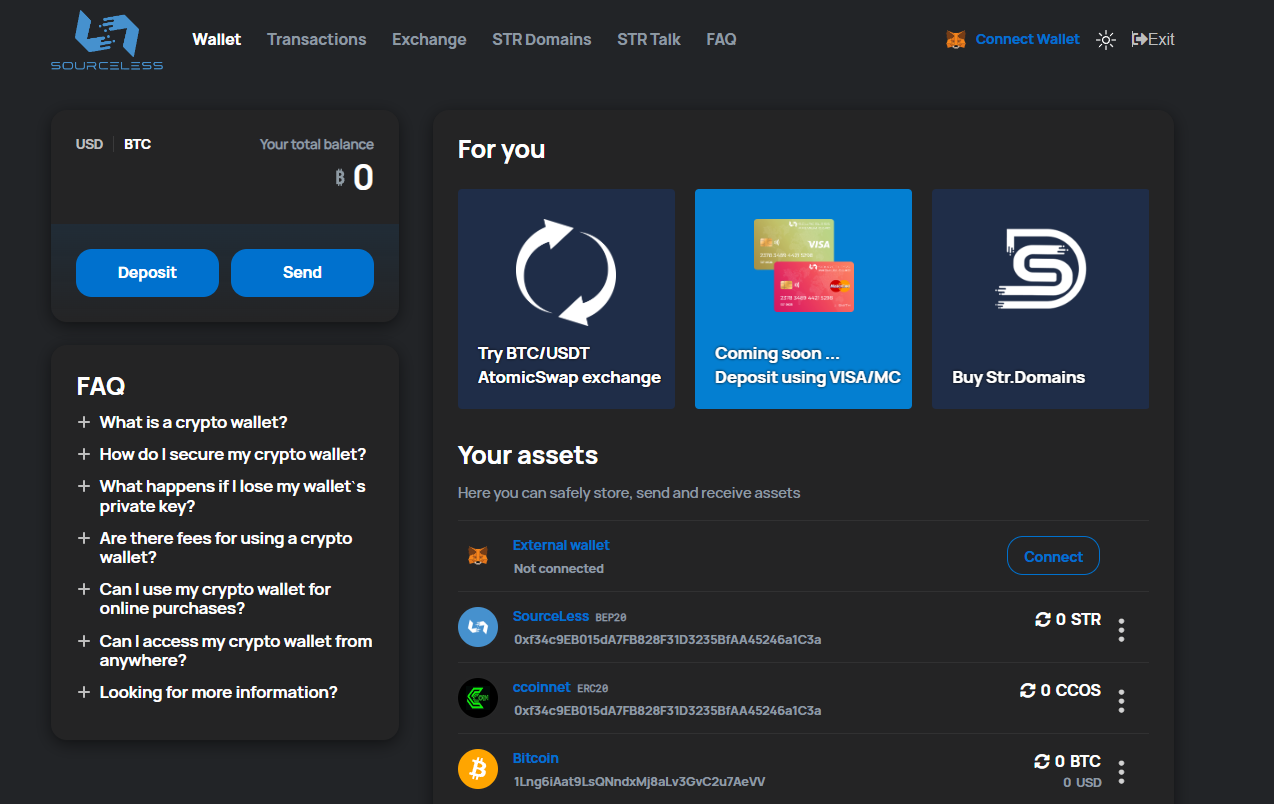This screenshot has width=1274, height=804.
Task: Click 'Not connected' status text
Action: point(558,568)
